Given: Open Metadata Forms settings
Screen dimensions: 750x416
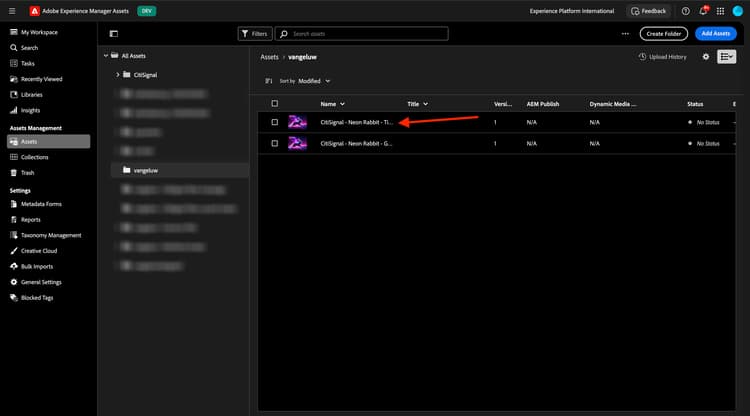Looking at the screenshot, I should click(x=41, y=204).
